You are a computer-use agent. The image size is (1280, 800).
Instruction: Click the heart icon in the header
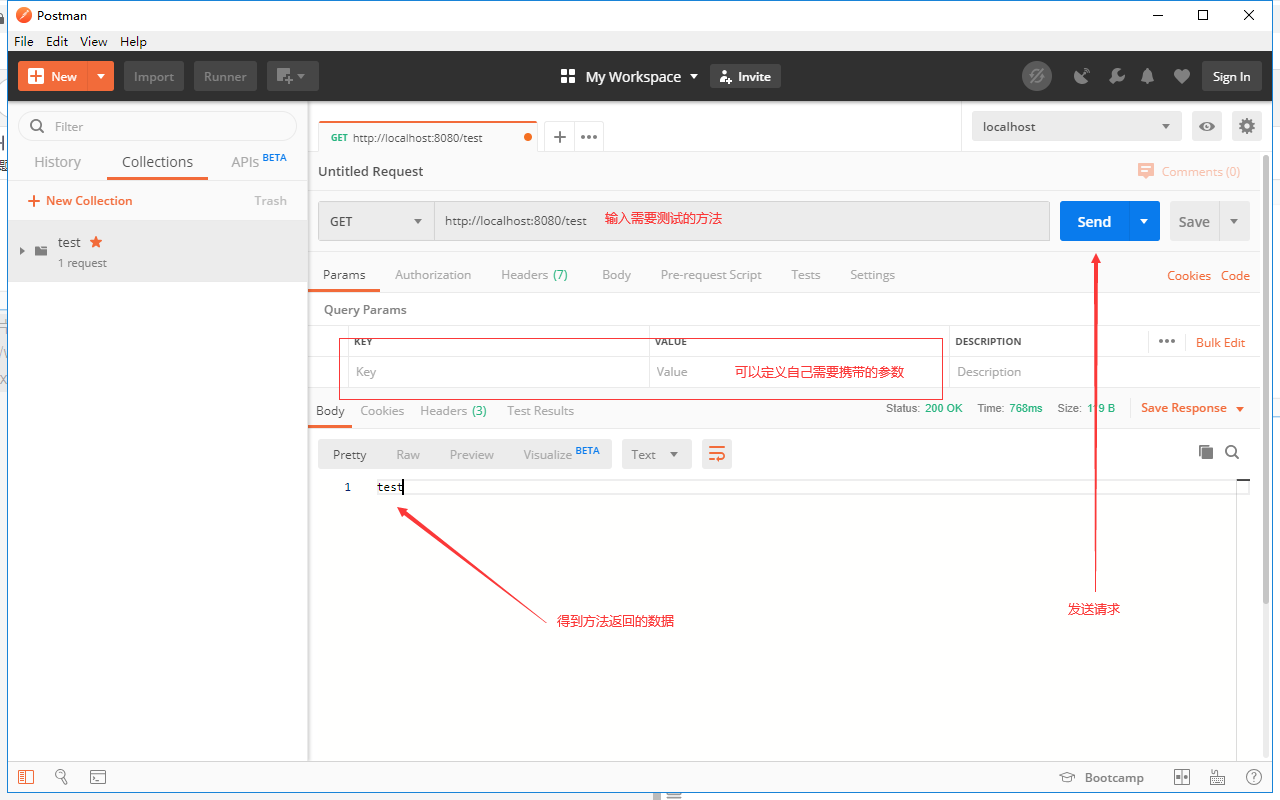tap(1181, 76)
